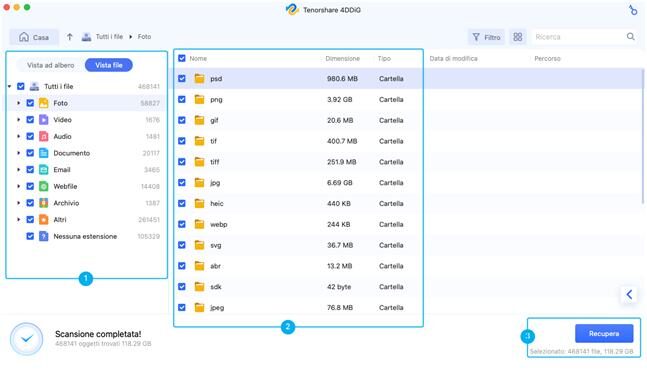
Task: Click the search magnifier icon
Action: pyautogui.click(x=630, y=37)
